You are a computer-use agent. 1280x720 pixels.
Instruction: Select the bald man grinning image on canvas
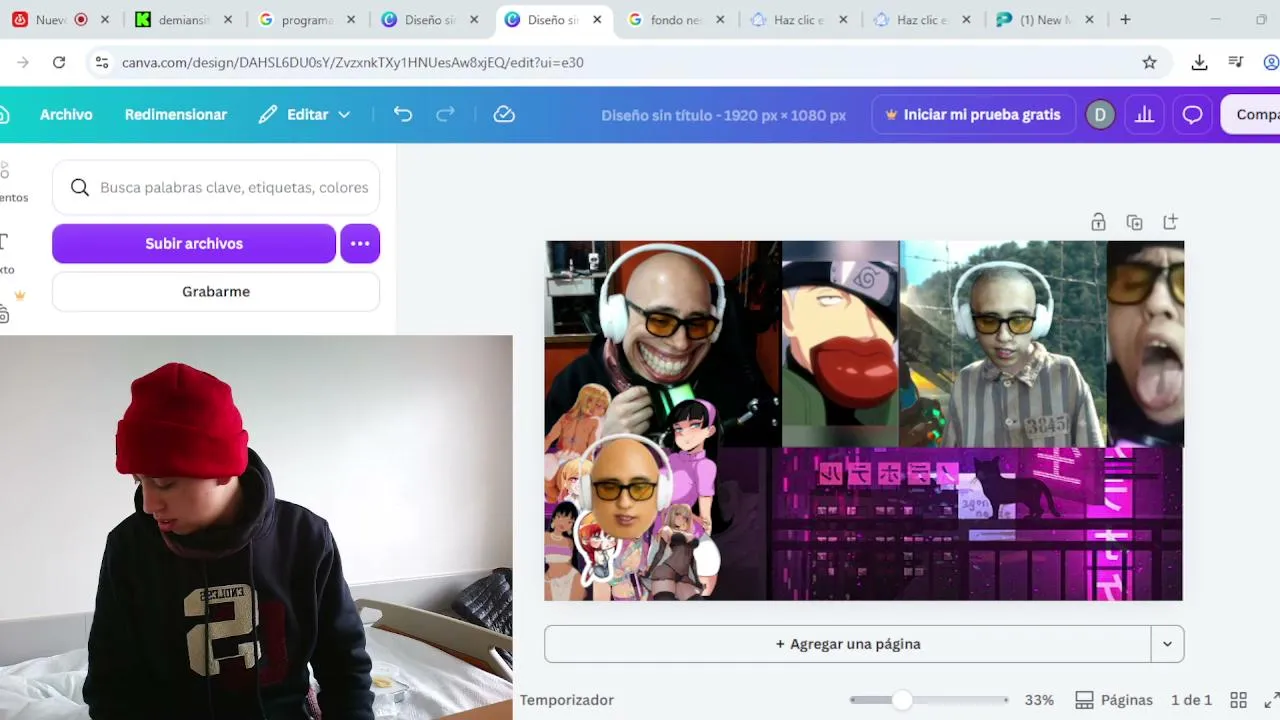tap(663, 330)
